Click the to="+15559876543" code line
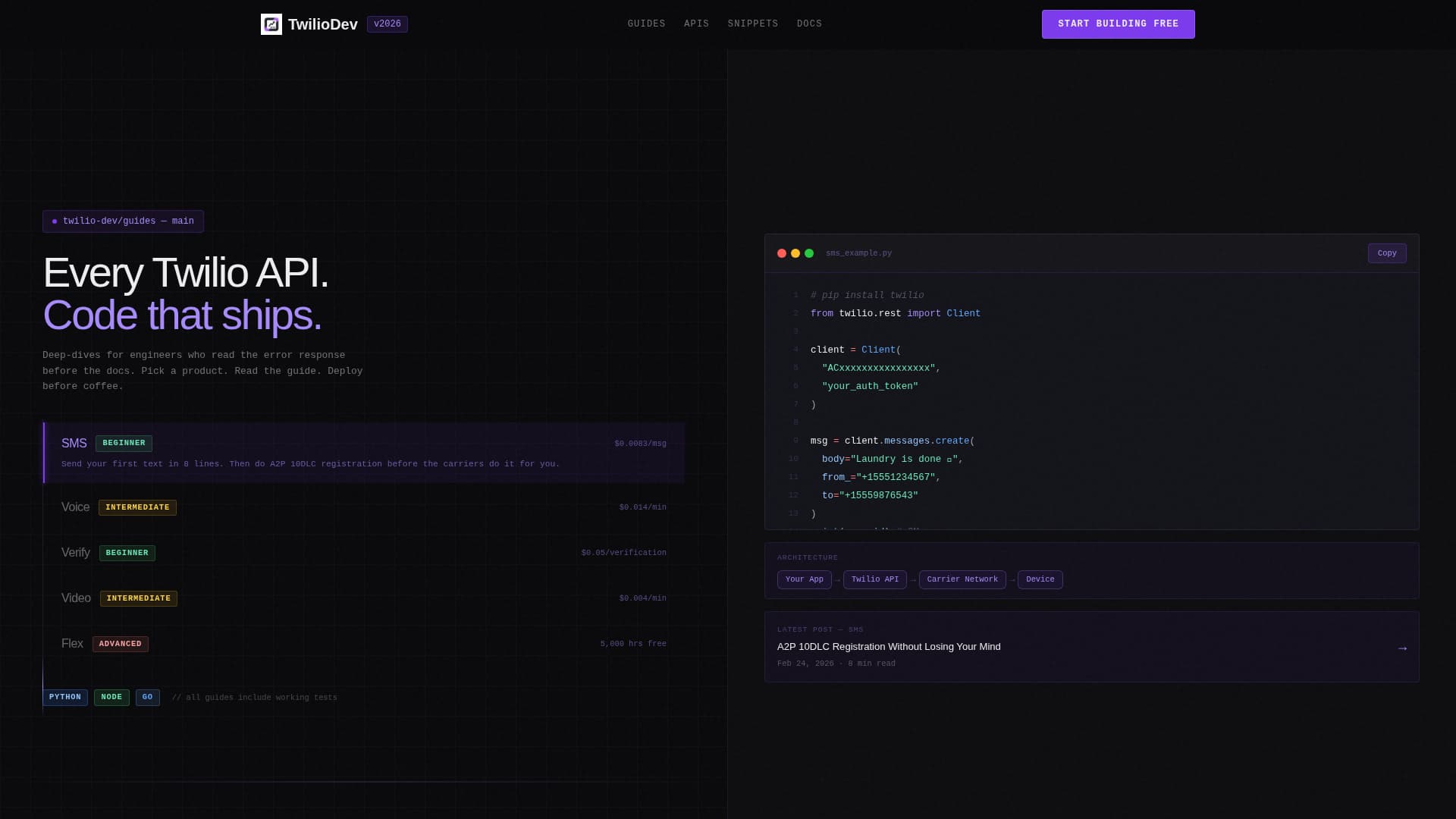1456x819 pixels. [870, 496]
